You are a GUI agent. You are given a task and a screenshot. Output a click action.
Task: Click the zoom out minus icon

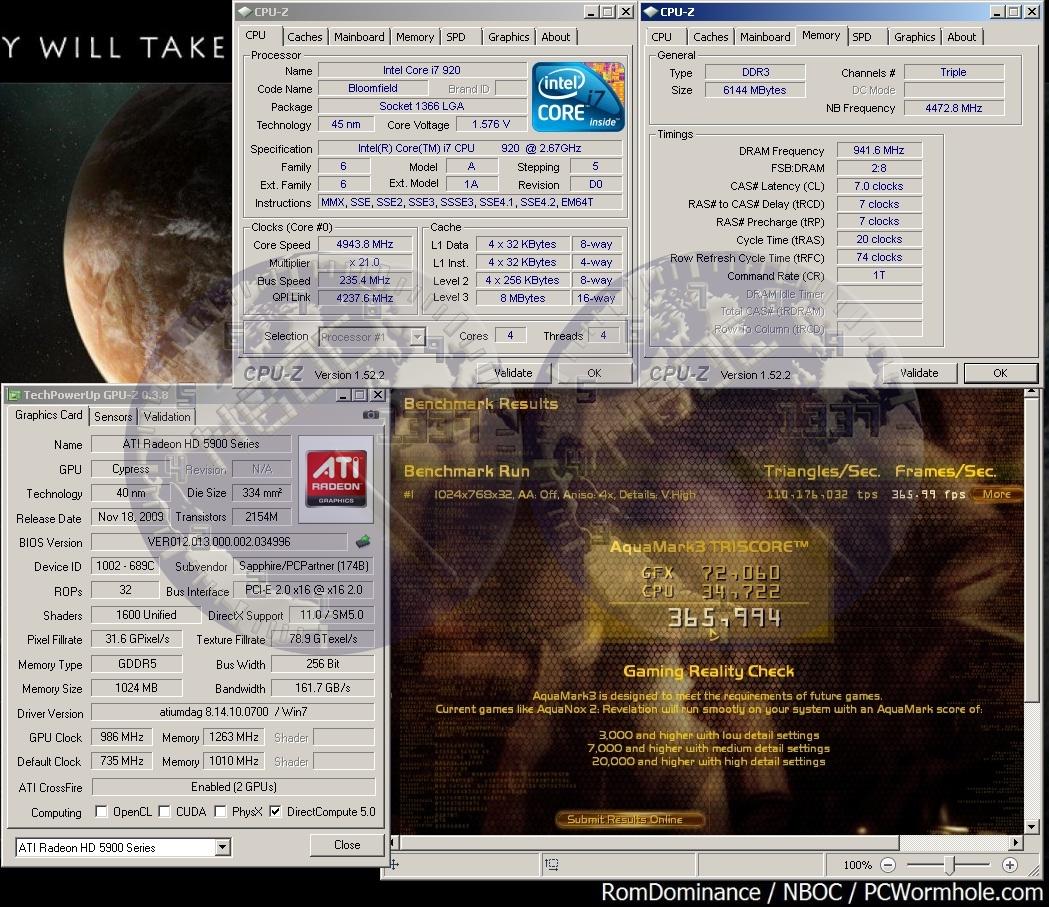pyautogui.click(x=888, y=865)
